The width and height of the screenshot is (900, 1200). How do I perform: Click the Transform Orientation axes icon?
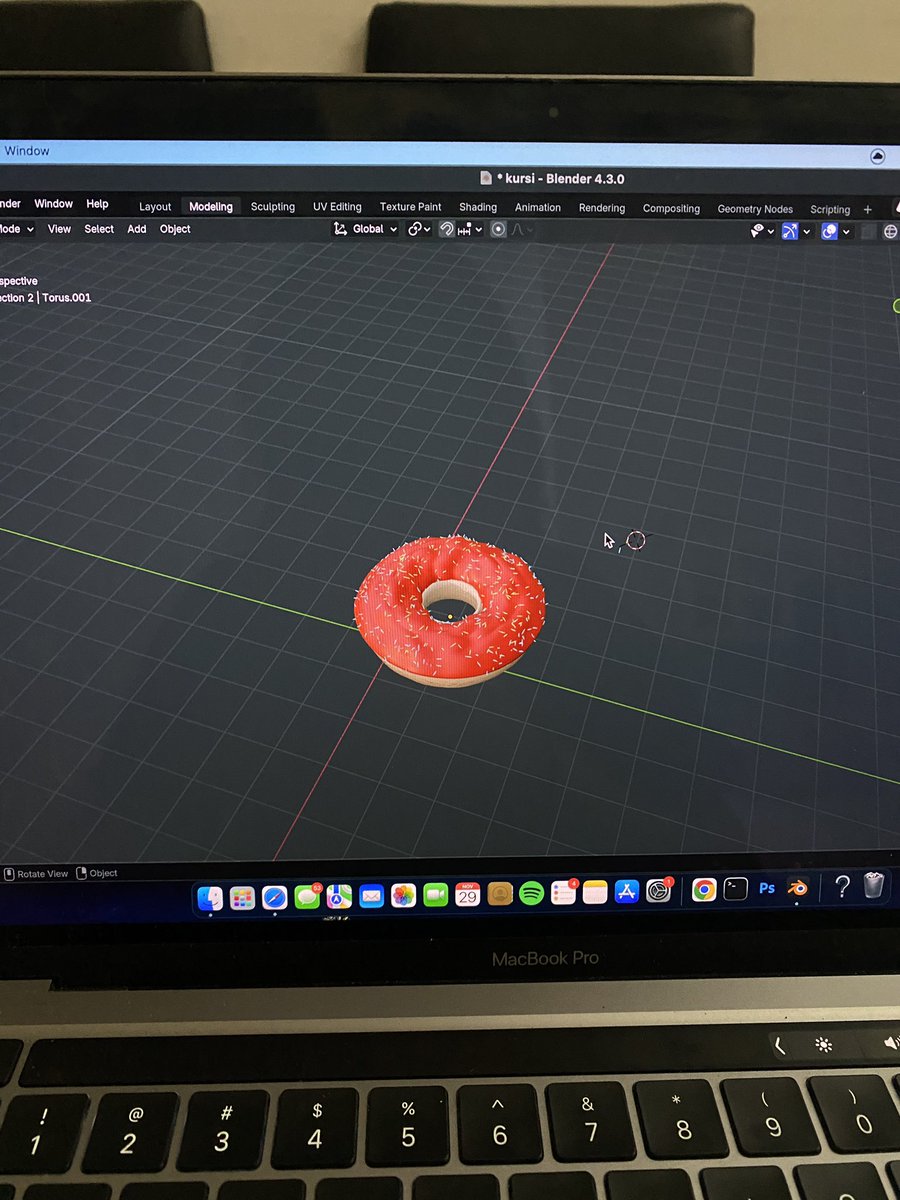pos(342,229)
